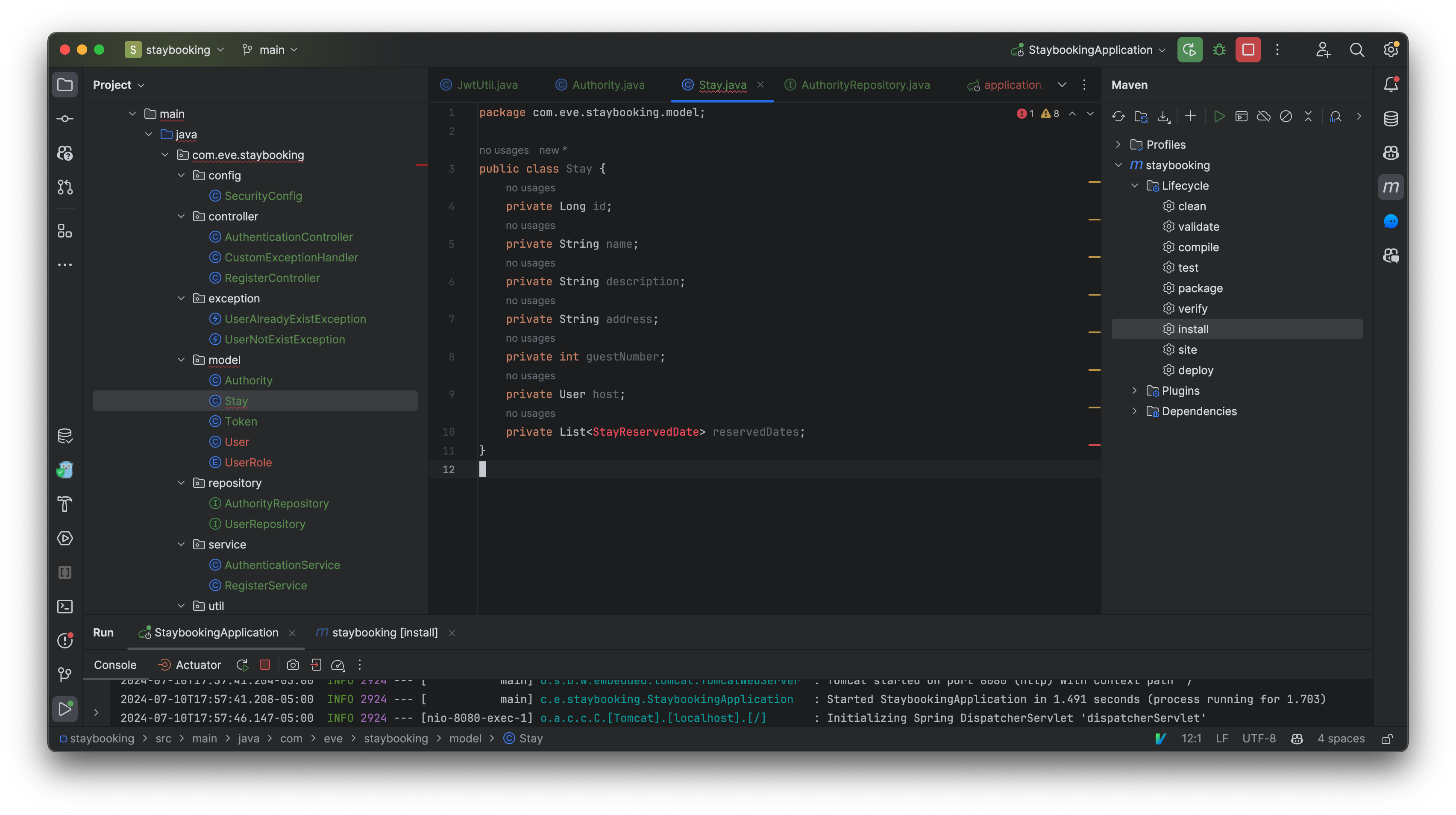This screenshot has height=815, width=1456.
Task: Switch to the Stay.java editor tab
Action: [721, 85]
